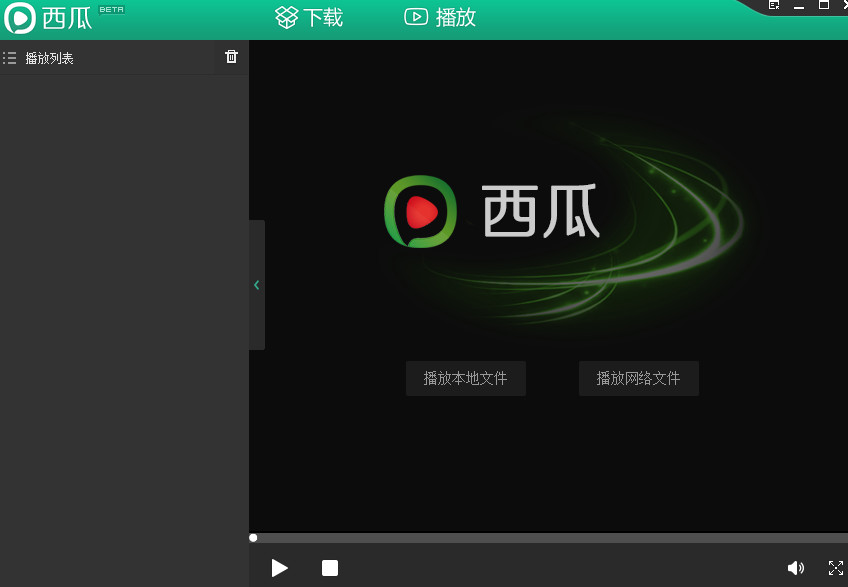
Task: Open the mini-mode menu icon in title bar
Action: 774,5
